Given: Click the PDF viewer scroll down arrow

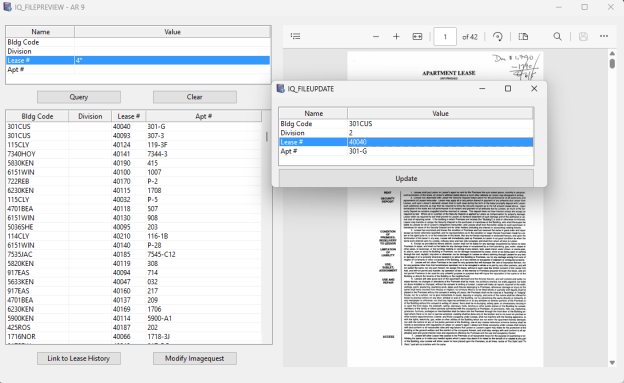Looking at the screenshot, I should pos(612,363).
